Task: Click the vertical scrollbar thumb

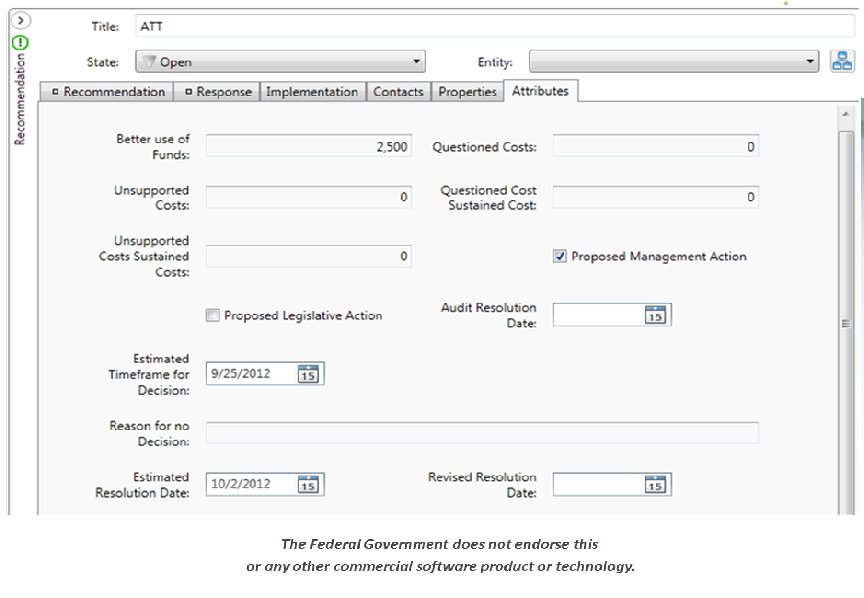Action: (845, 324)
